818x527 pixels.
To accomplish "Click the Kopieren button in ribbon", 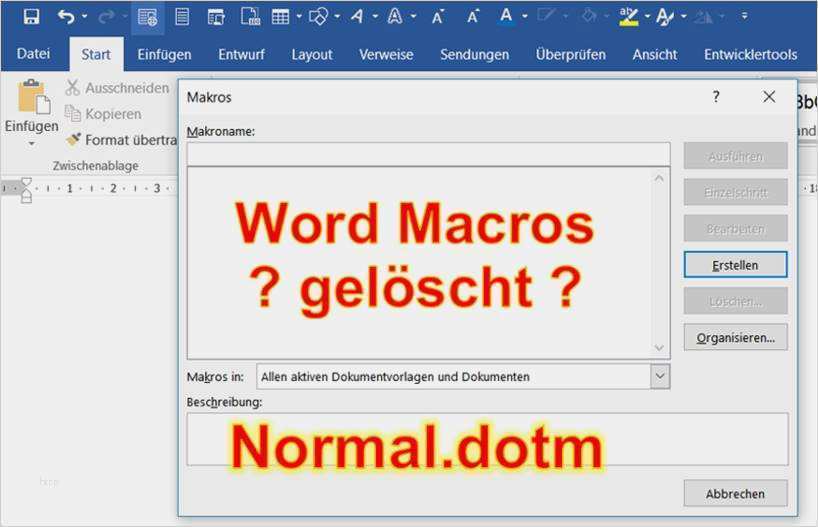I will click(103, 114).
